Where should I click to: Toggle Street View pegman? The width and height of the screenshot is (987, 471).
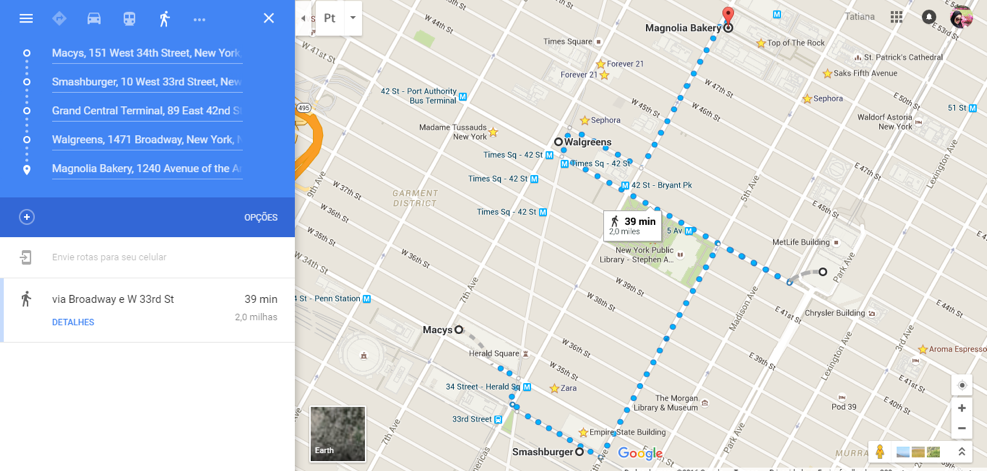[x=880, y=451]
